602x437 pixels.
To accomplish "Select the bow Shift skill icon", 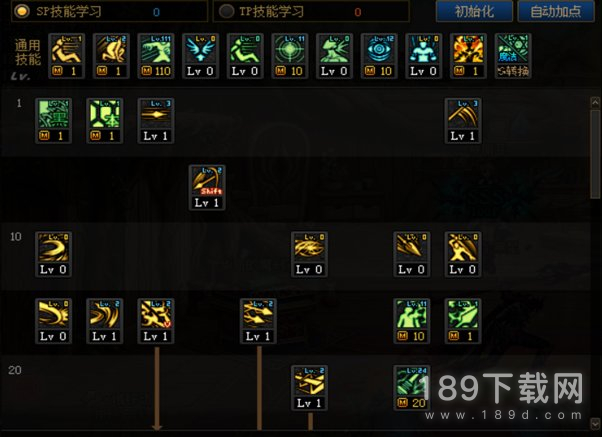I will [x=207, y=187].
